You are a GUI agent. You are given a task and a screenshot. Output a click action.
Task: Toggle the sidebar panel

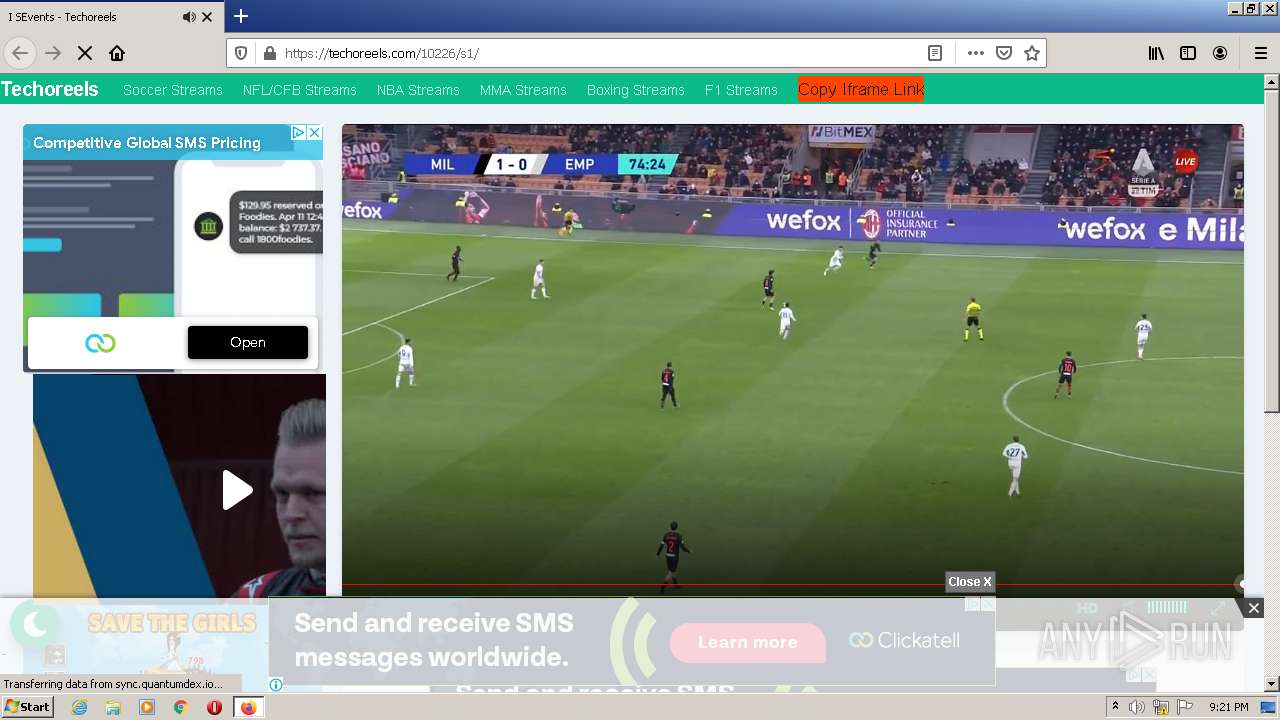pos(1188,53)
